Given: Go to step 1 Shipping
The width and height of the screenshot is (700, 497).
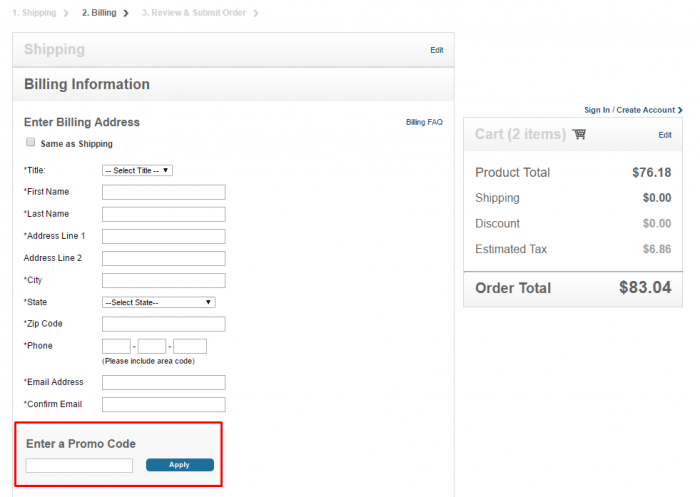Looking at the screenshot, I should point(34,13).
